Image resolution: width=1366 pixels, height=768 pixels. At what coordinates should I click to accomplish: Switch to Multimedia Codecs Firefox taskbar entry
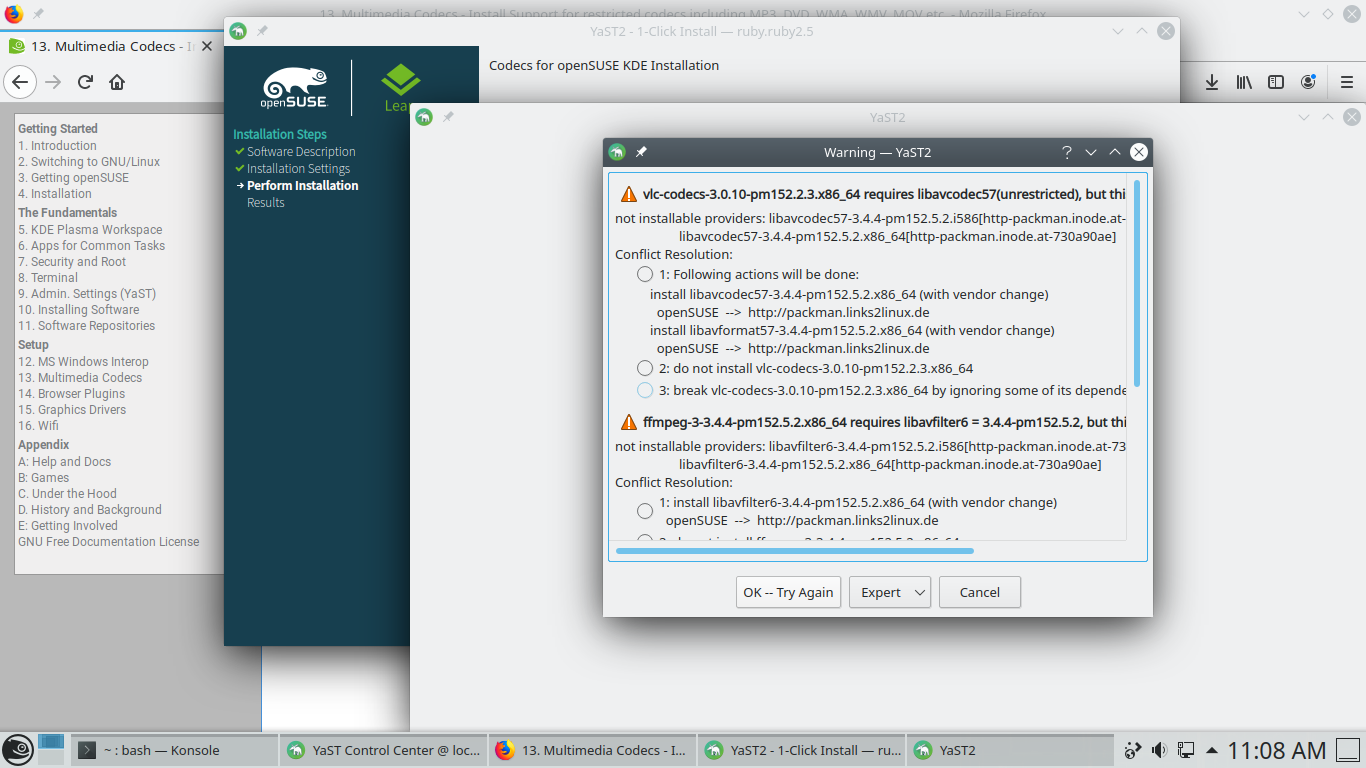pos(592,750)
